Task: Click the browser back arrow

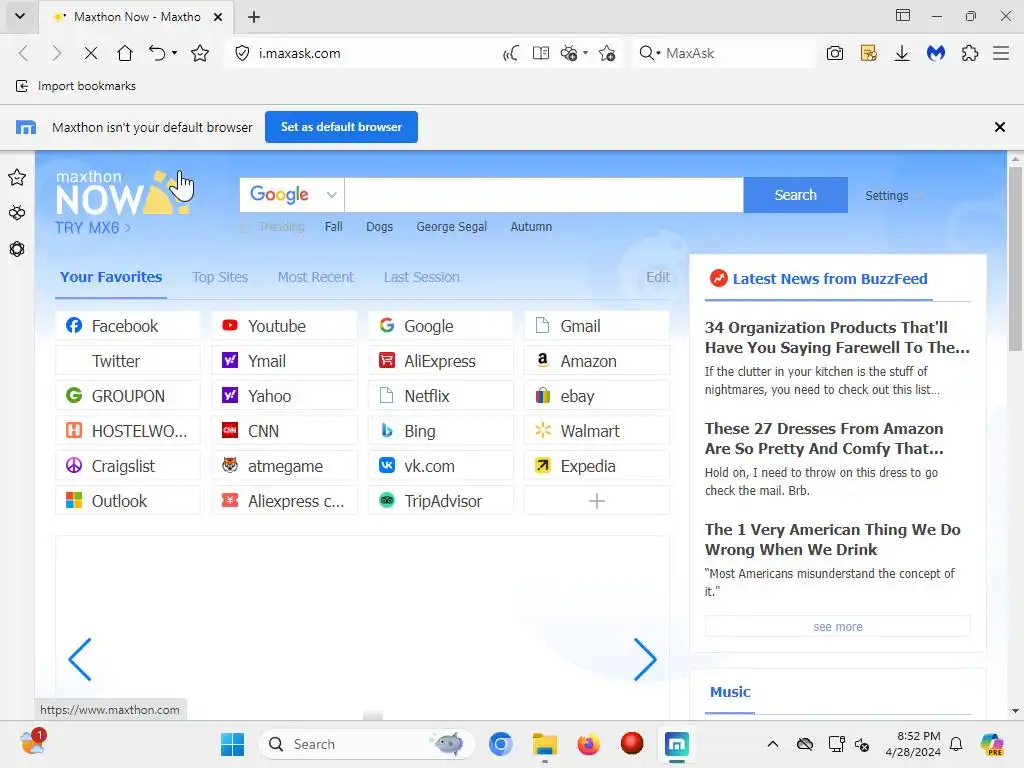Action: (x=24, y=54)
